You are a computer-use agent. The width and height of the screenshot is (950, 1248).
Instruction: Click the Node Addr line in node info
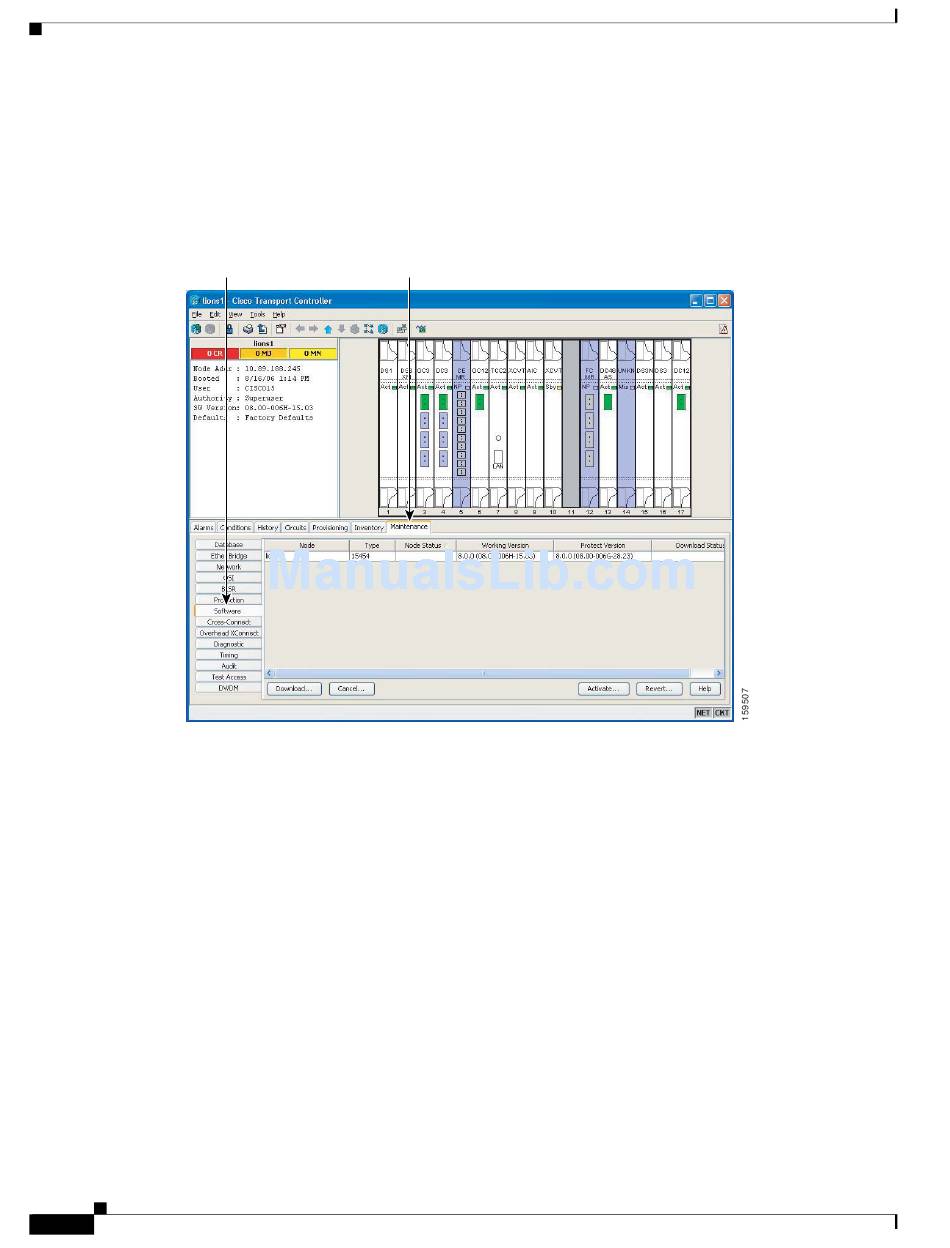point(246,369)
